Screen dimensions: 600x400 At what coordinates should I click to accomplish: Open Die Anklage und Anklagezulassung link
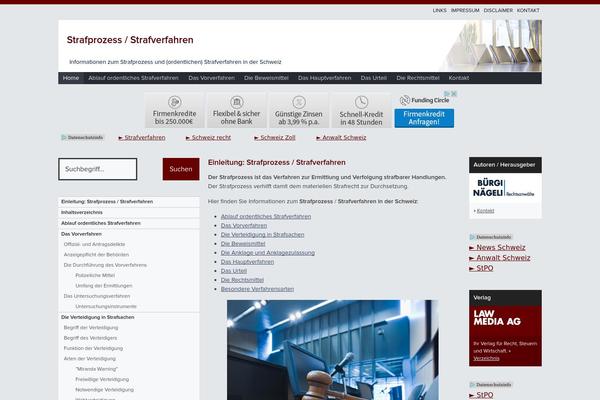point(268,253)
